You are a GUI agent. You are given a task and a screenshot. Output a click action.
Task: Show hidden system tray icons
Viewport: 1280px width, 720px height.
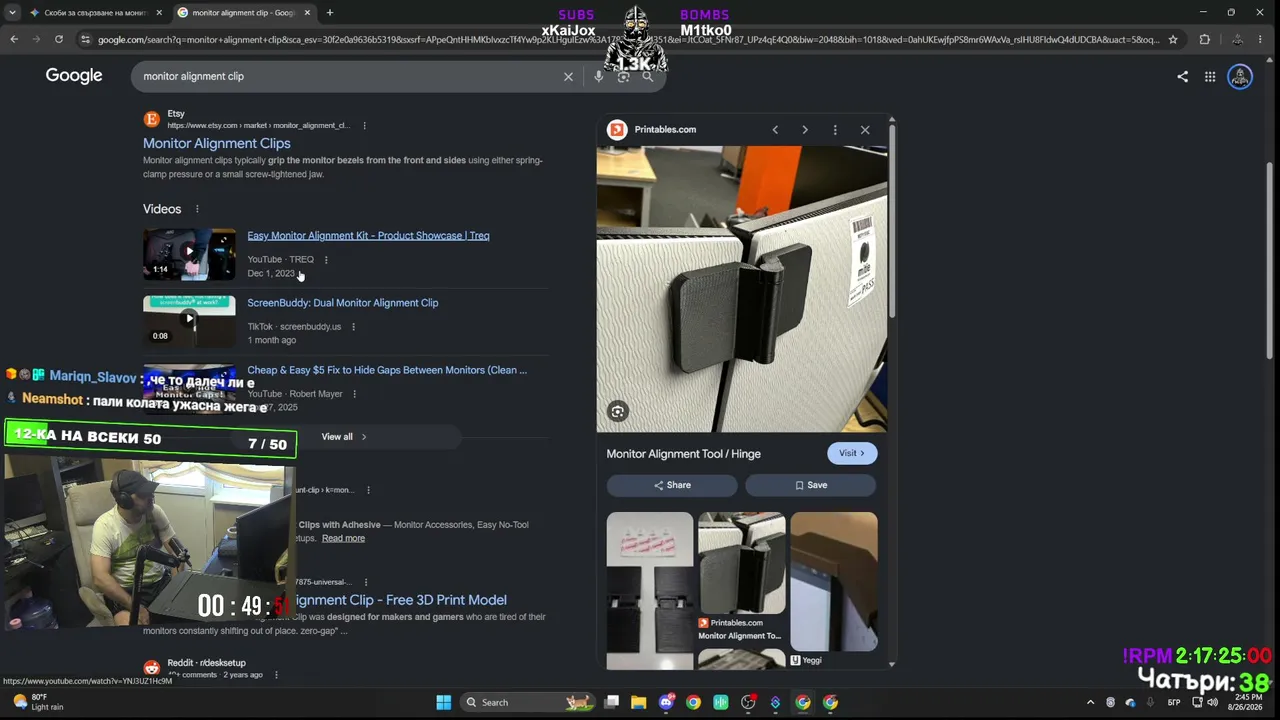[1090, 702]
